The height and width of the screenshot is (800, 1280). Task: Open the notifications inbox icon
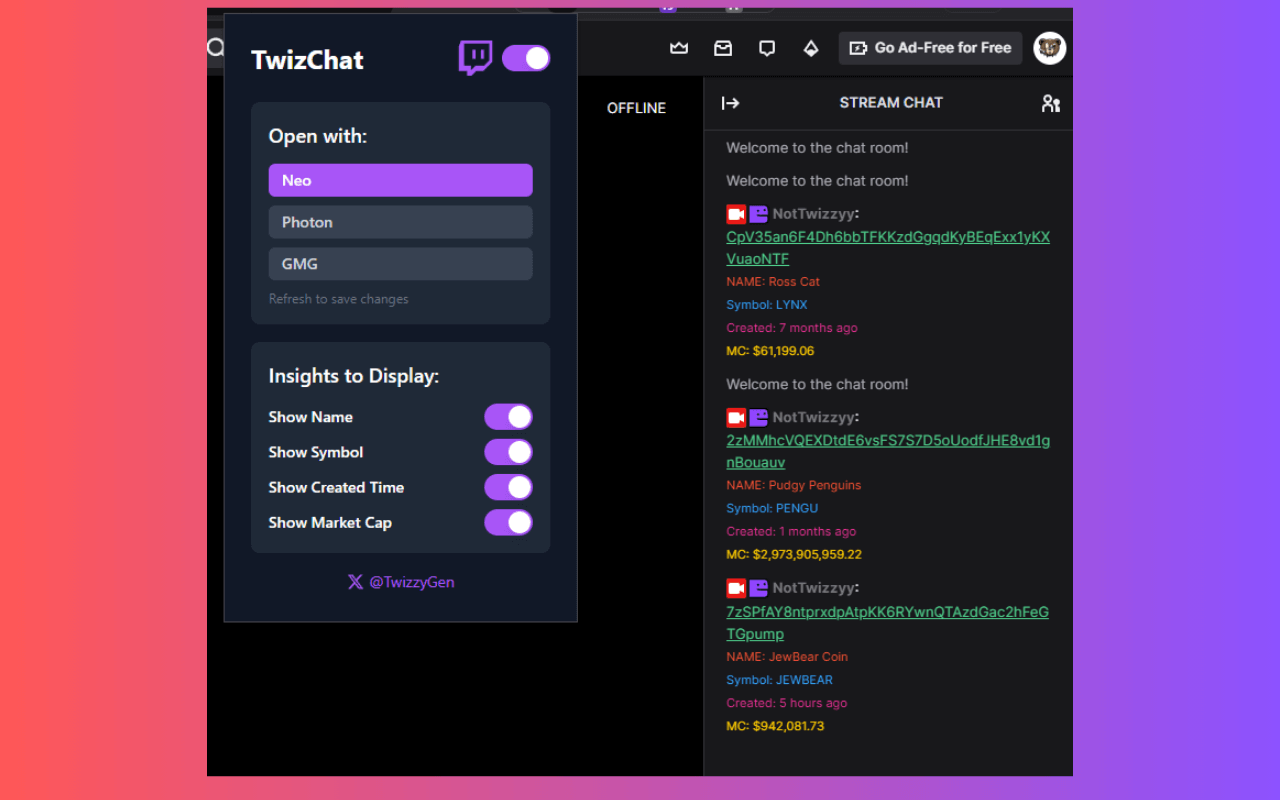point(723,48)
